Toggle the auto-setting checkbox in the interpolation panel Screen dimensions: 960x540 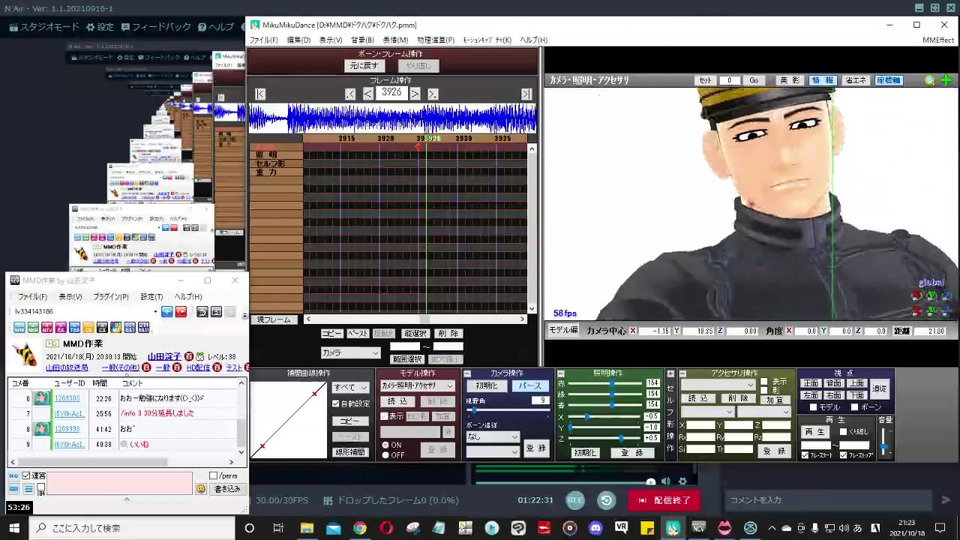(x=336, y=403)
